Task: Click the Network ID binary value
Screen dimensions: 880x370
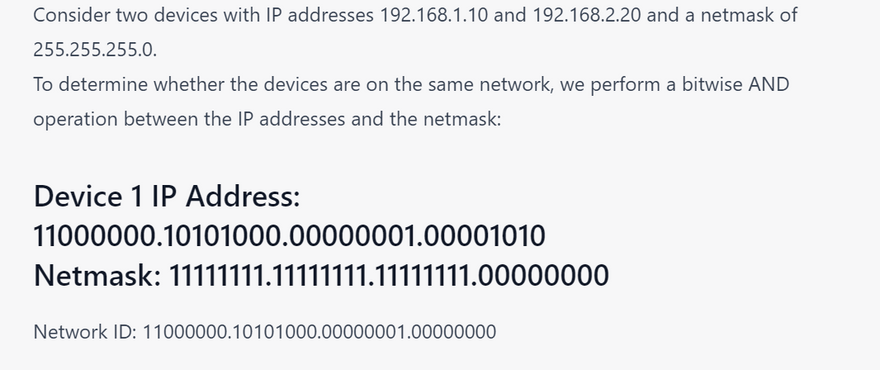Action: (x=320, y=332)
